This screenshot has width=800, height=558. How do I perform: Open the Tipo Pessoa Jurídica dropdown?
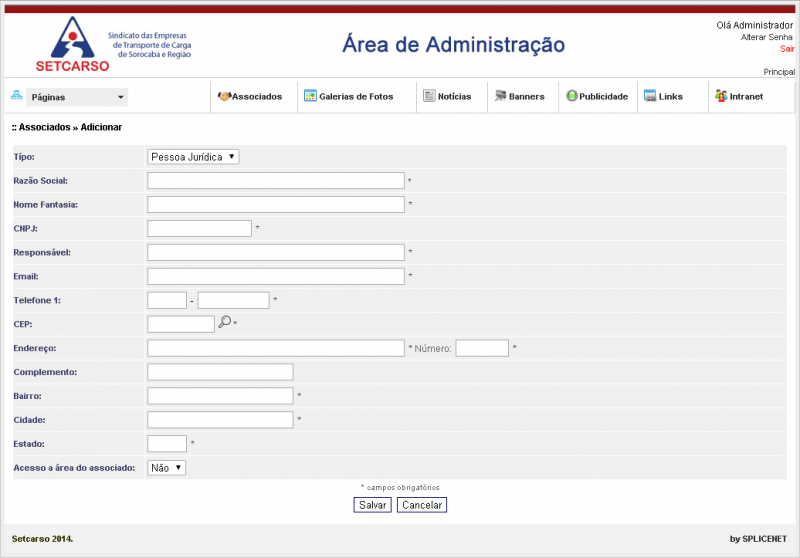click(193, 157)
